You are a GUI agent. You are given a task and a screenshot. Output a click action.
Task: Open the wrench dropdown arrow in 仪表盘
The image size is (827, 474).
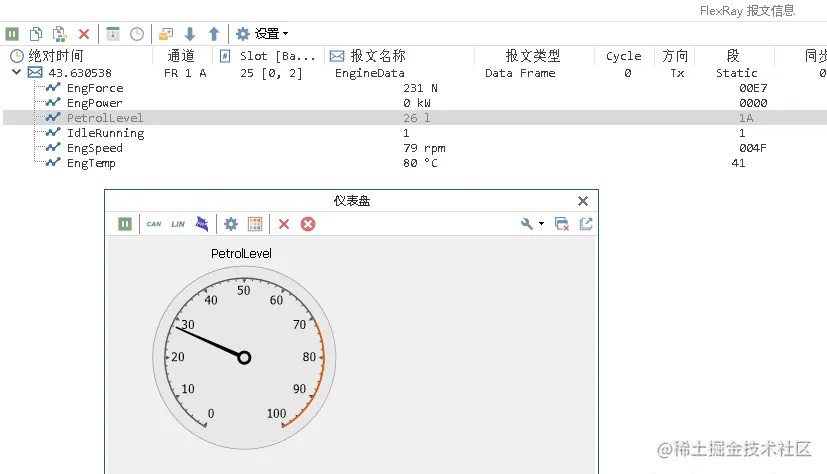(x=541, y=224)
